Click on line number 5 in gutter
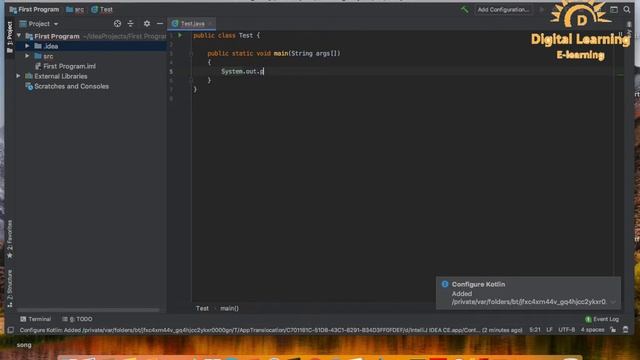Viewport: 640px width, 360px height. (x=171, y=71)
